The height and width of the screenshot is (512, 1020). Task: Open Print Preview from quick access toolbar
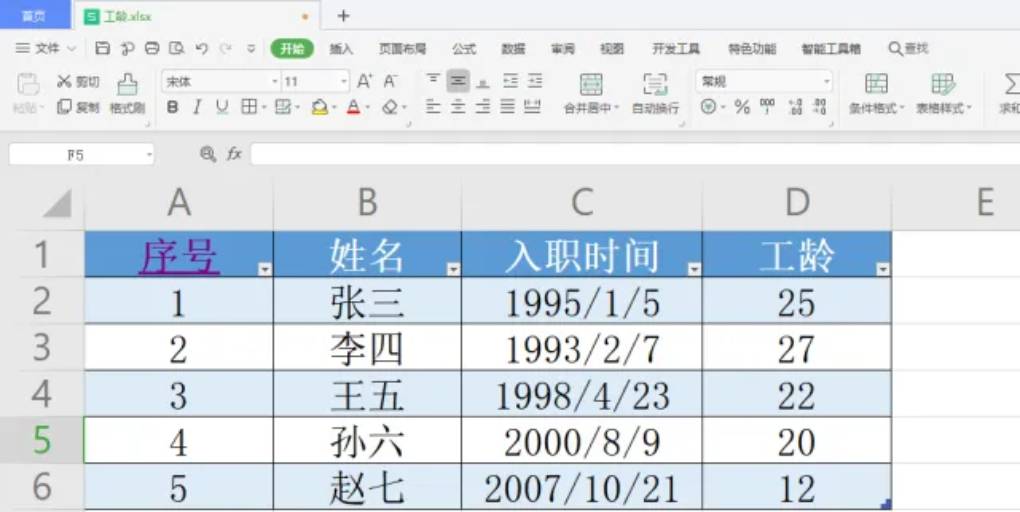coord(176,48)
